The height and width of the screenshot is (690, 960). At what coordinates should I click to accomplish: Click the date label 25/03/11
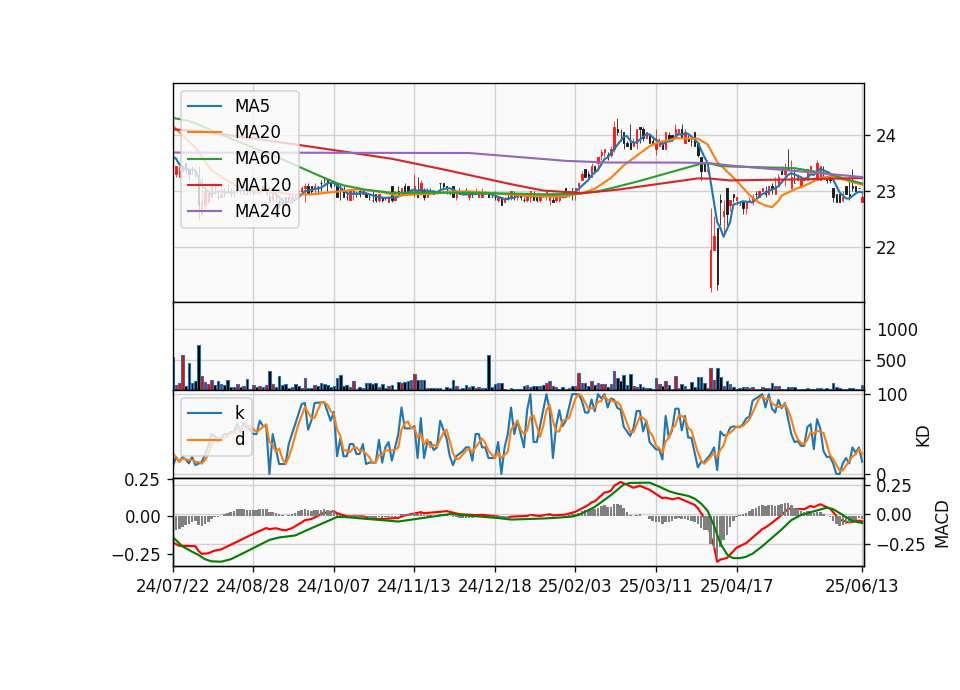pos(656,586)
